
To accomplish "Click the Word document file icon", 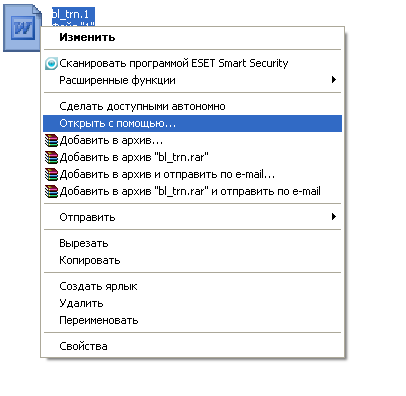I will click(23, 28).
